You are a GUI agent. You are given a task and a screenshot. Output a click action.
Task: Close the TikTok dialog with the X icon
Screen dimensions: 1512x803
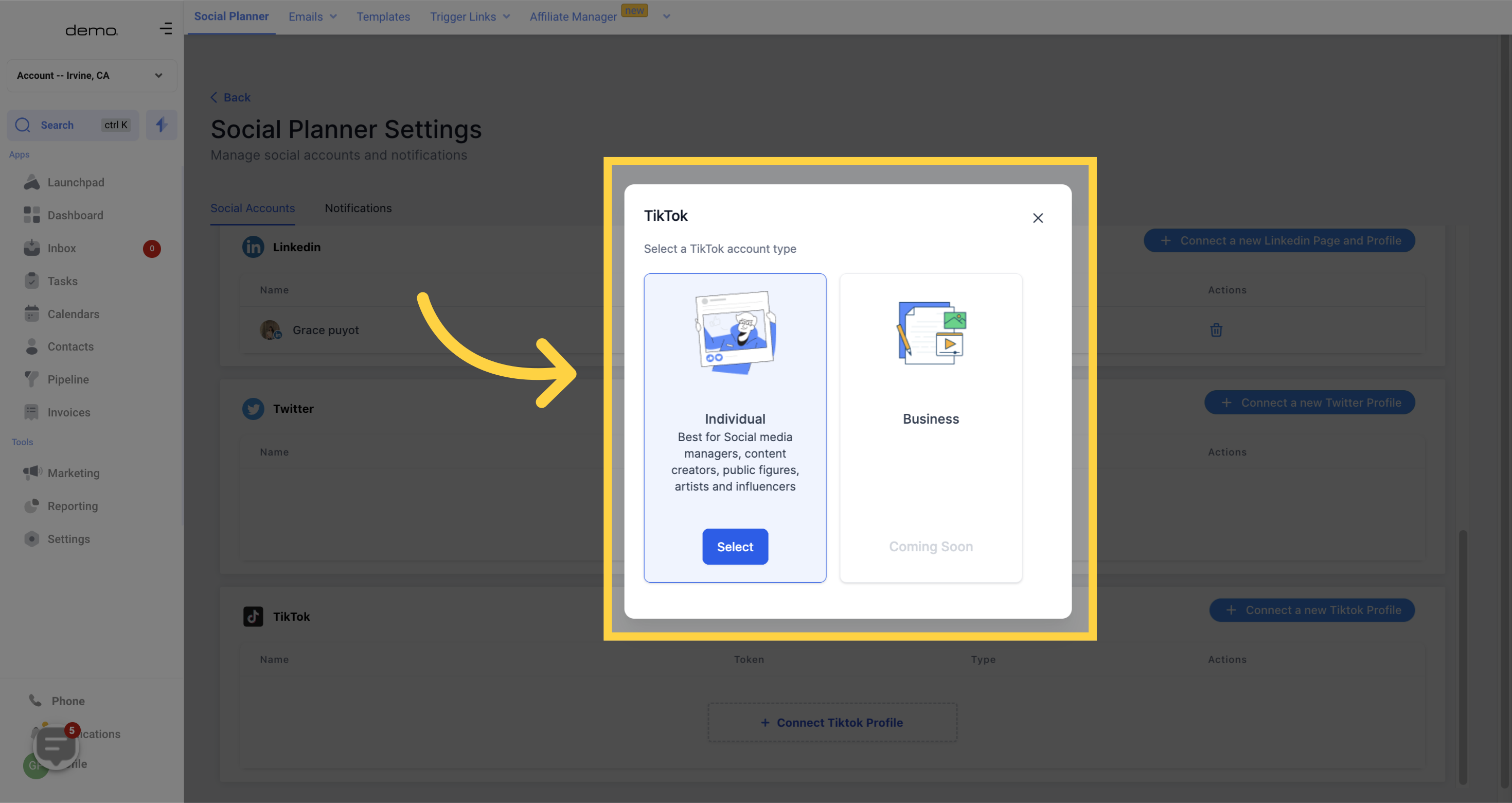tap(1038, 218)
